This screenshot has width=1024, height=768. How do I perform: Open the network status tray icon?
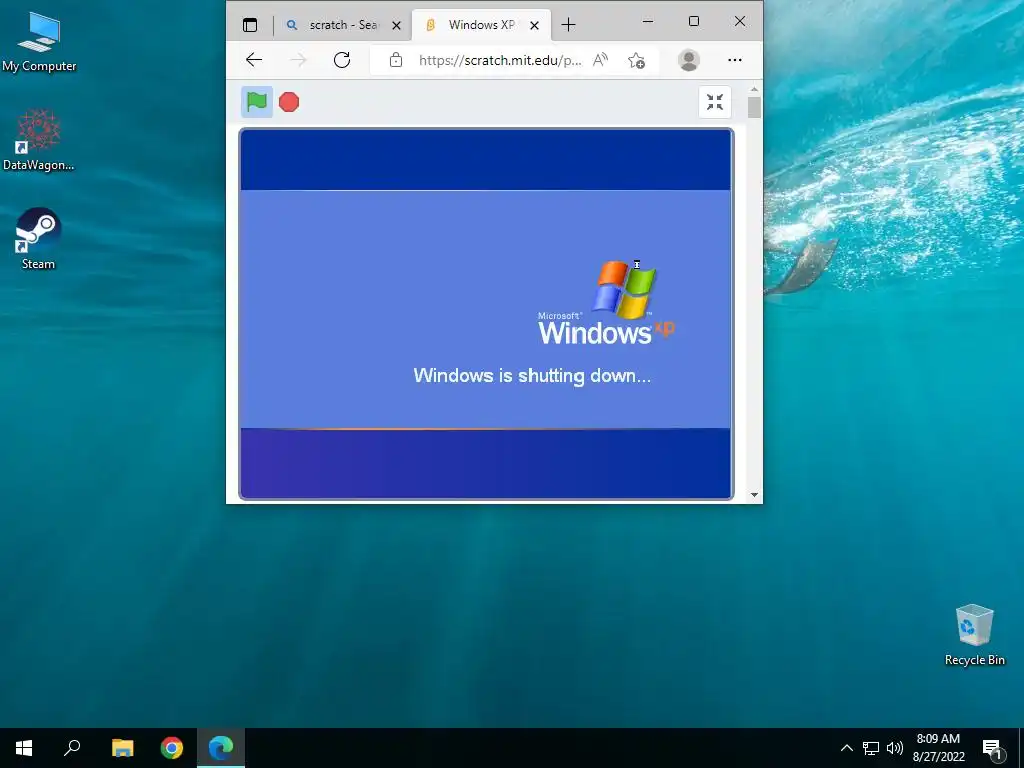click(871, 748)
